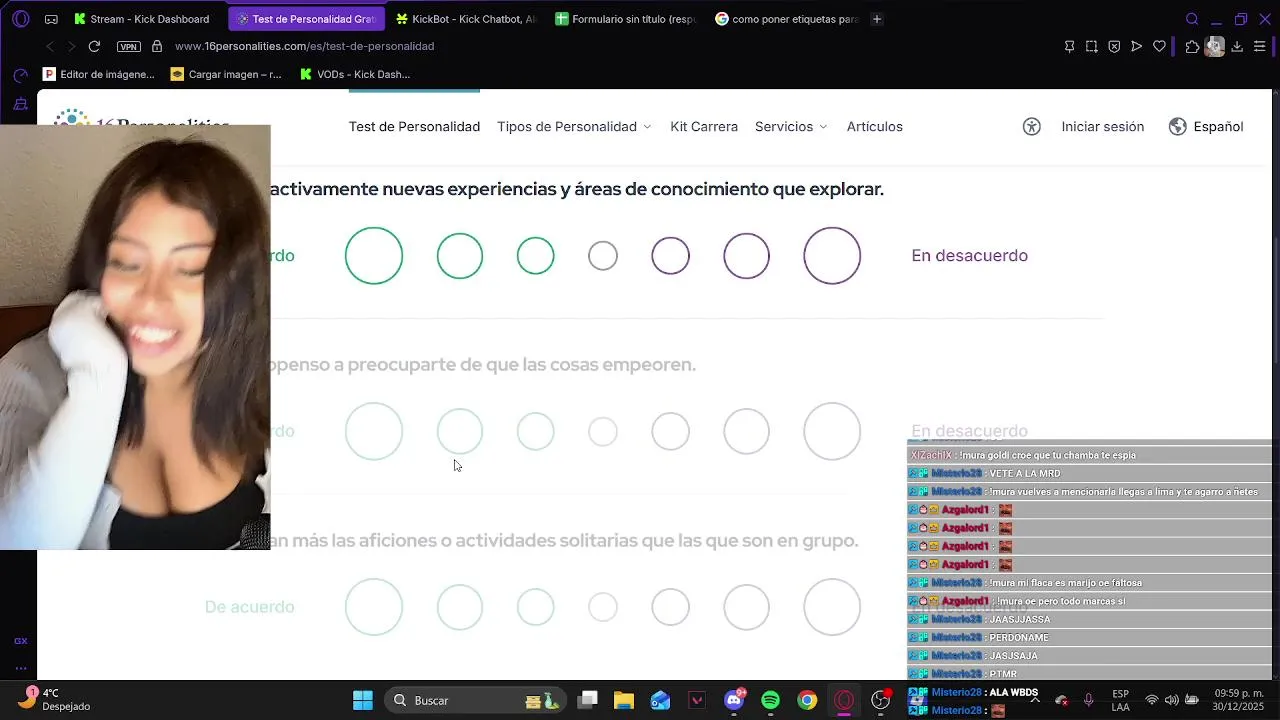Image resolution: width=1280 pixels, height=720 pixels.
Task: Open Spotify from the taskbar
Action: [771, 700]
